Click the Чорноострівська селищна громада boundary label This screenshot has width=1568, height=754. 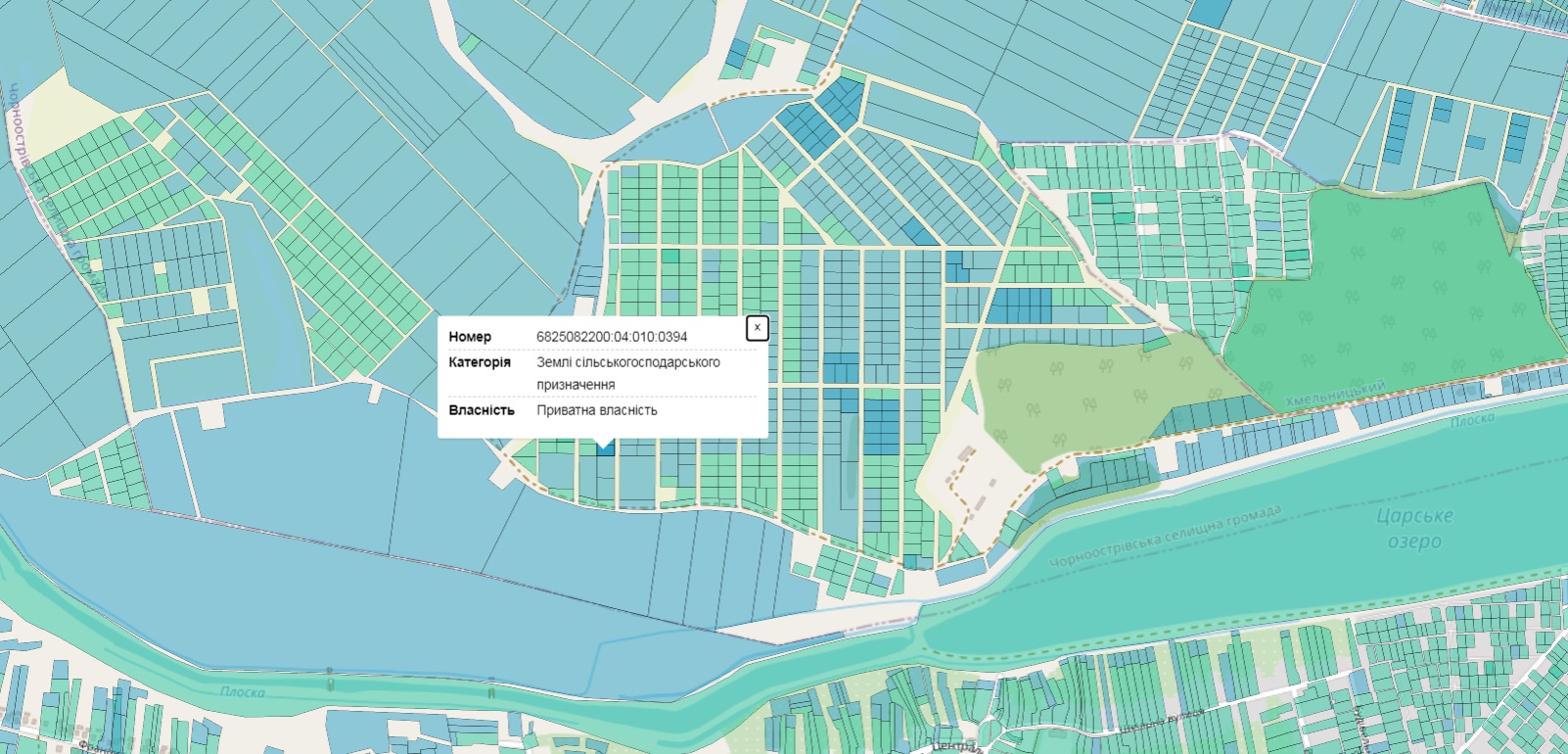click(x=1165, y=537)
